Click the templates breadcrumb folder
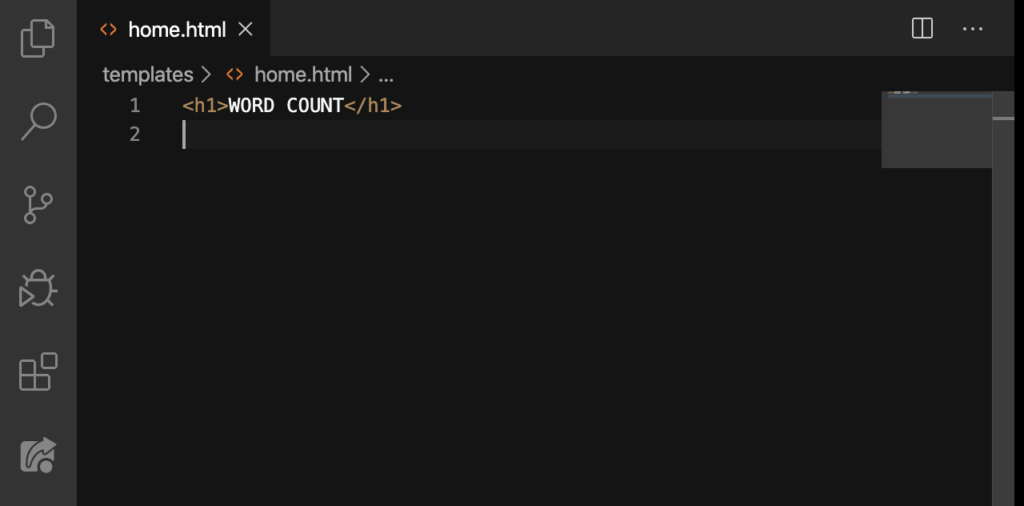Viewport: 1024px width, 506px height. pyautogui.click(x=148, y=74)
